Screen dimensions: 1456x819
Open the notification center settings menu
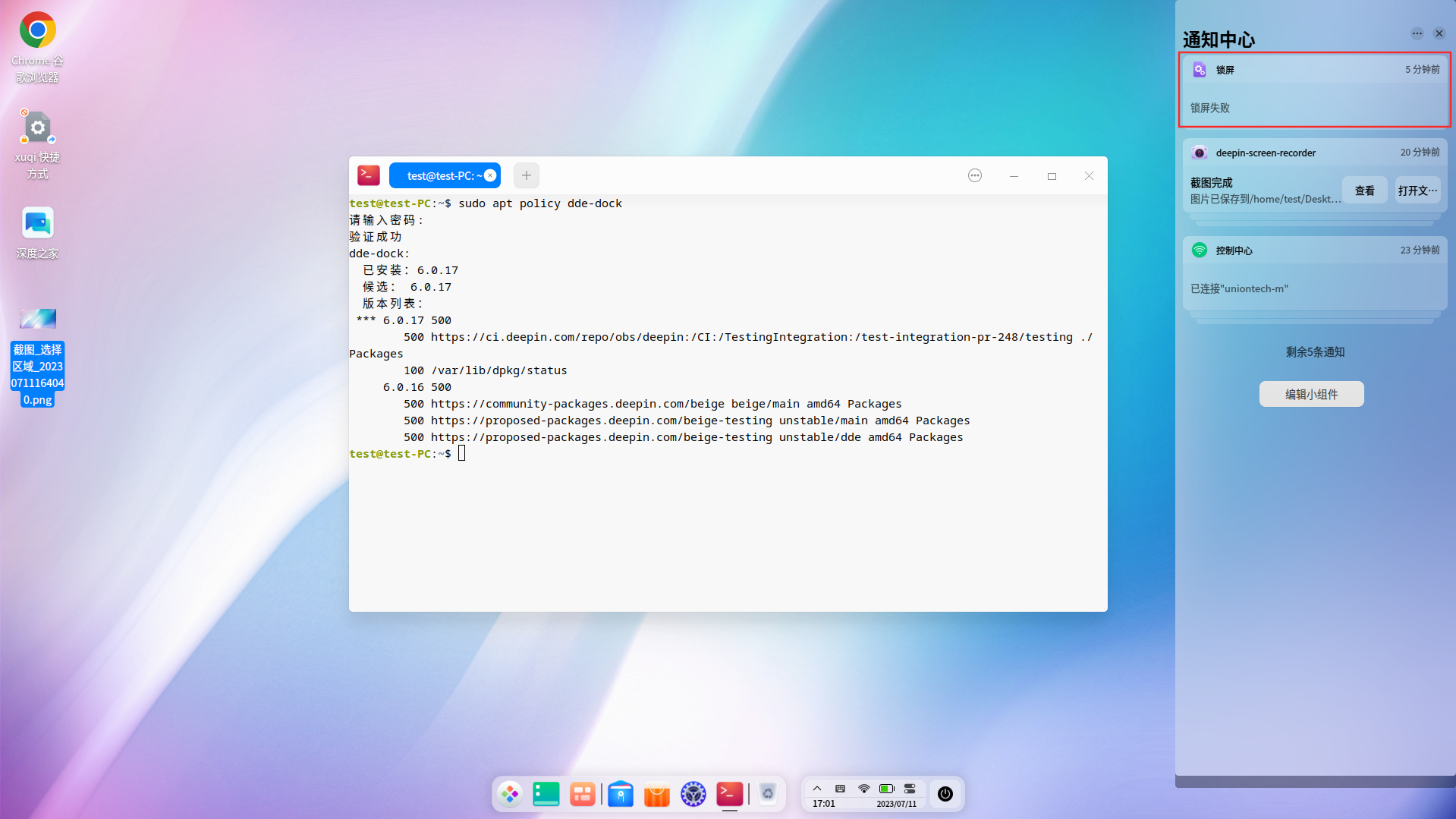[1416, 33]
